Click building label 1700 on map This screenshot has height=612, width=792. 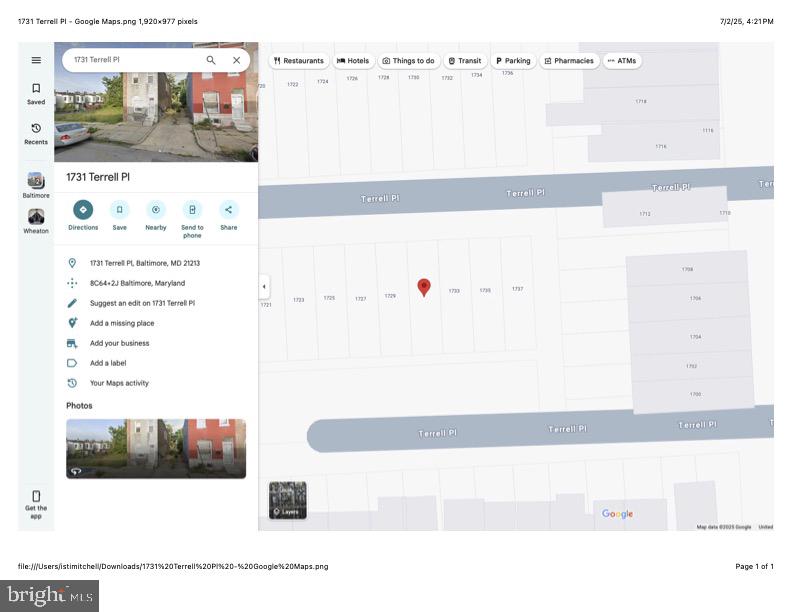(x=696, y=394)
